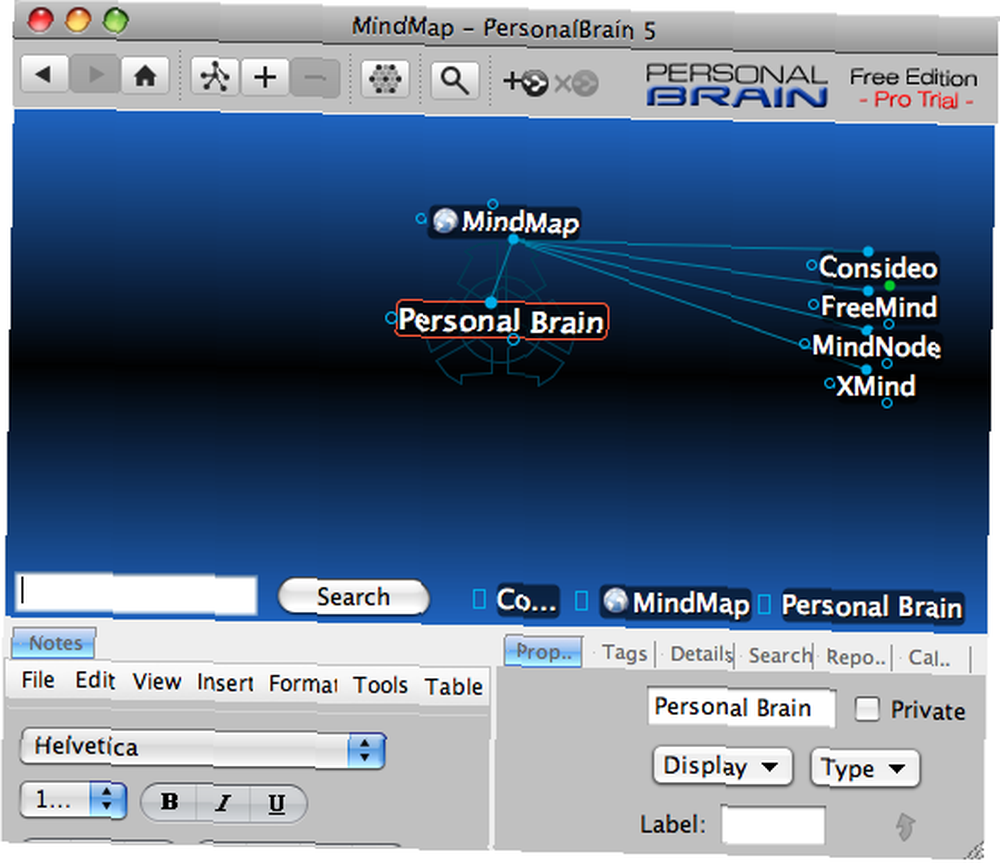Toggle the Private checkbox
1000x863 pixels.
click(x=867, y=709)
